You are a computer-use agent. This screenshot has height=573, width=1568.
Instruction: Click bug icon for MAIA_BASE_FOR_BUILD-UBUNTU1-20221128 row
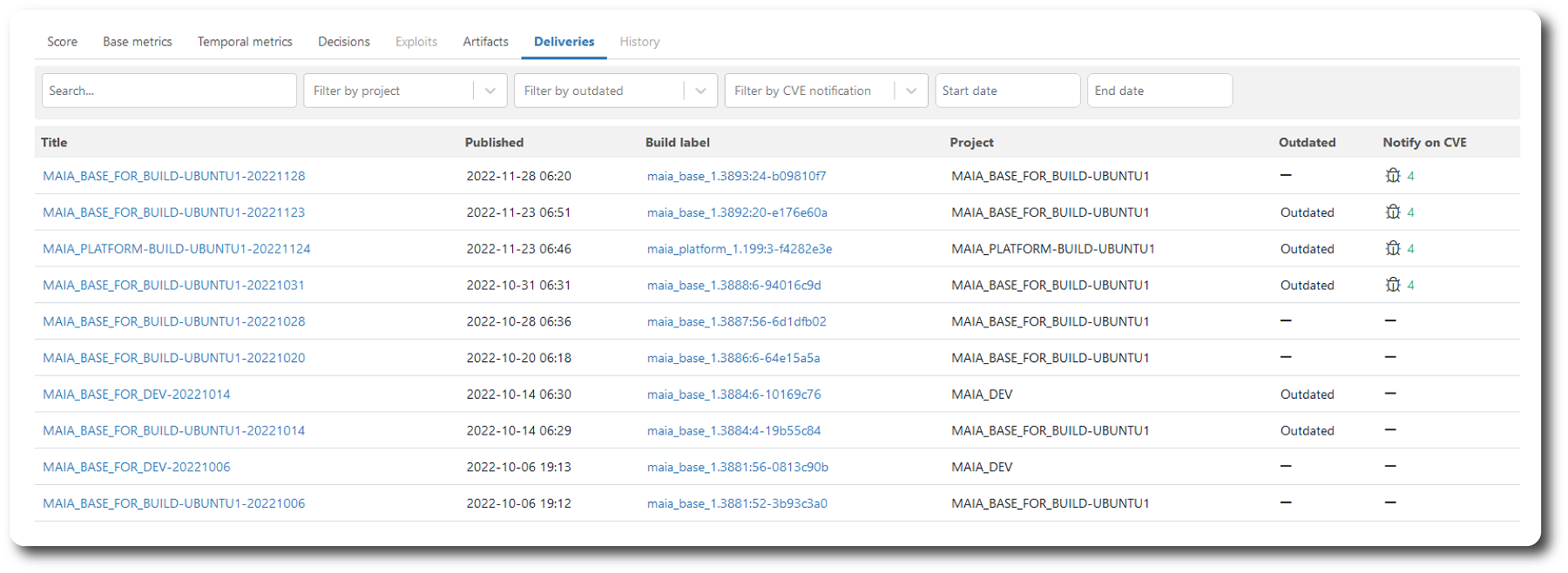[x=1392, y=176]
